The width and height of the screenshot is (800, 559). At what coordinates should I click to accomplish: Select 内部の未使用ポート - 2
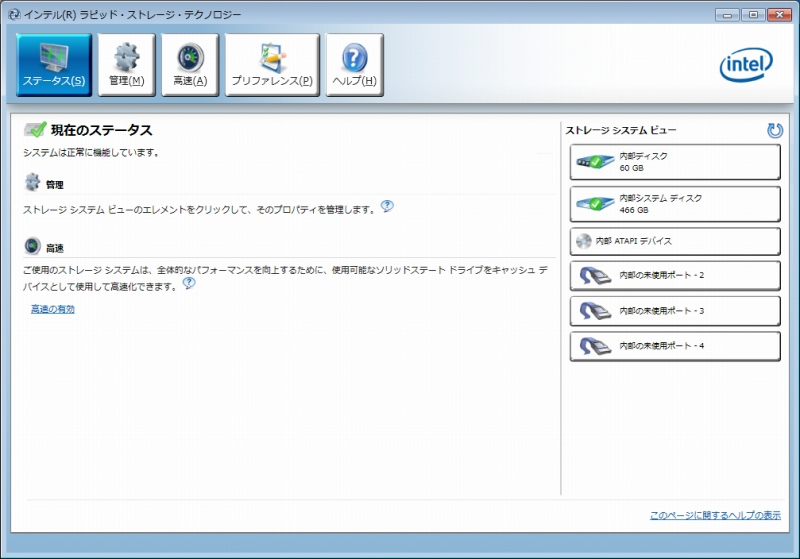pos(675,275)
